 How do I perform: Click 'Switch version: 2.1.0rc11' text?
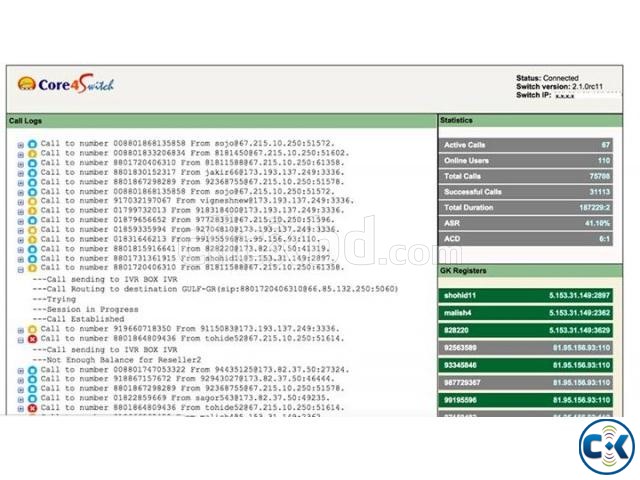click(x=559, y=87)
